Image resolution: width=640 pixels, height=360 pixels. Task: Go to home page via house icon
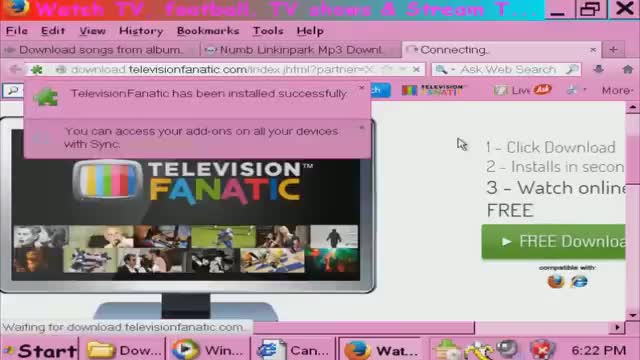(628, 69)
